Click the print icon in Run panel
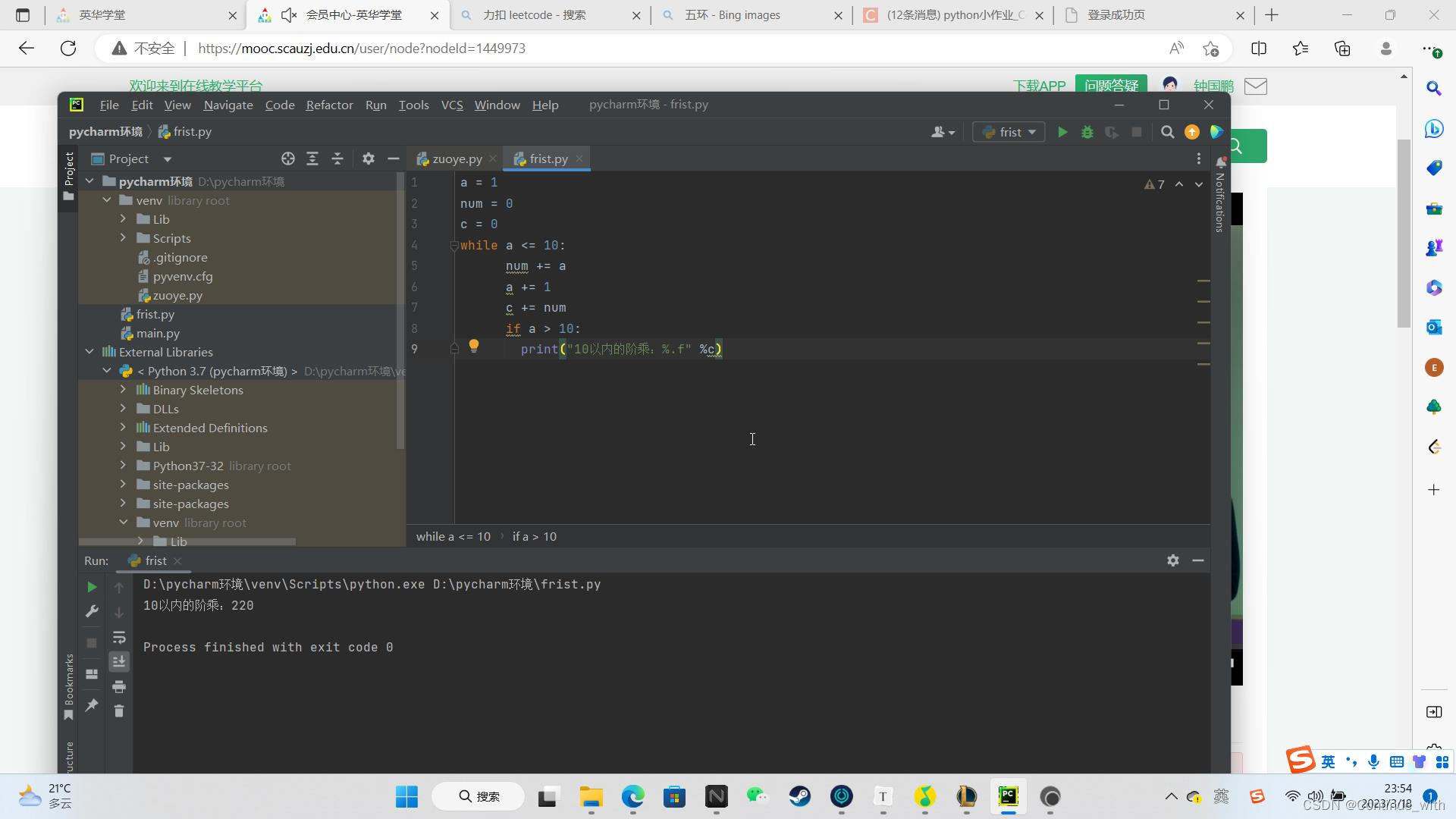The width and height of the screenshot is (1456, 819). tap(119, 687)
